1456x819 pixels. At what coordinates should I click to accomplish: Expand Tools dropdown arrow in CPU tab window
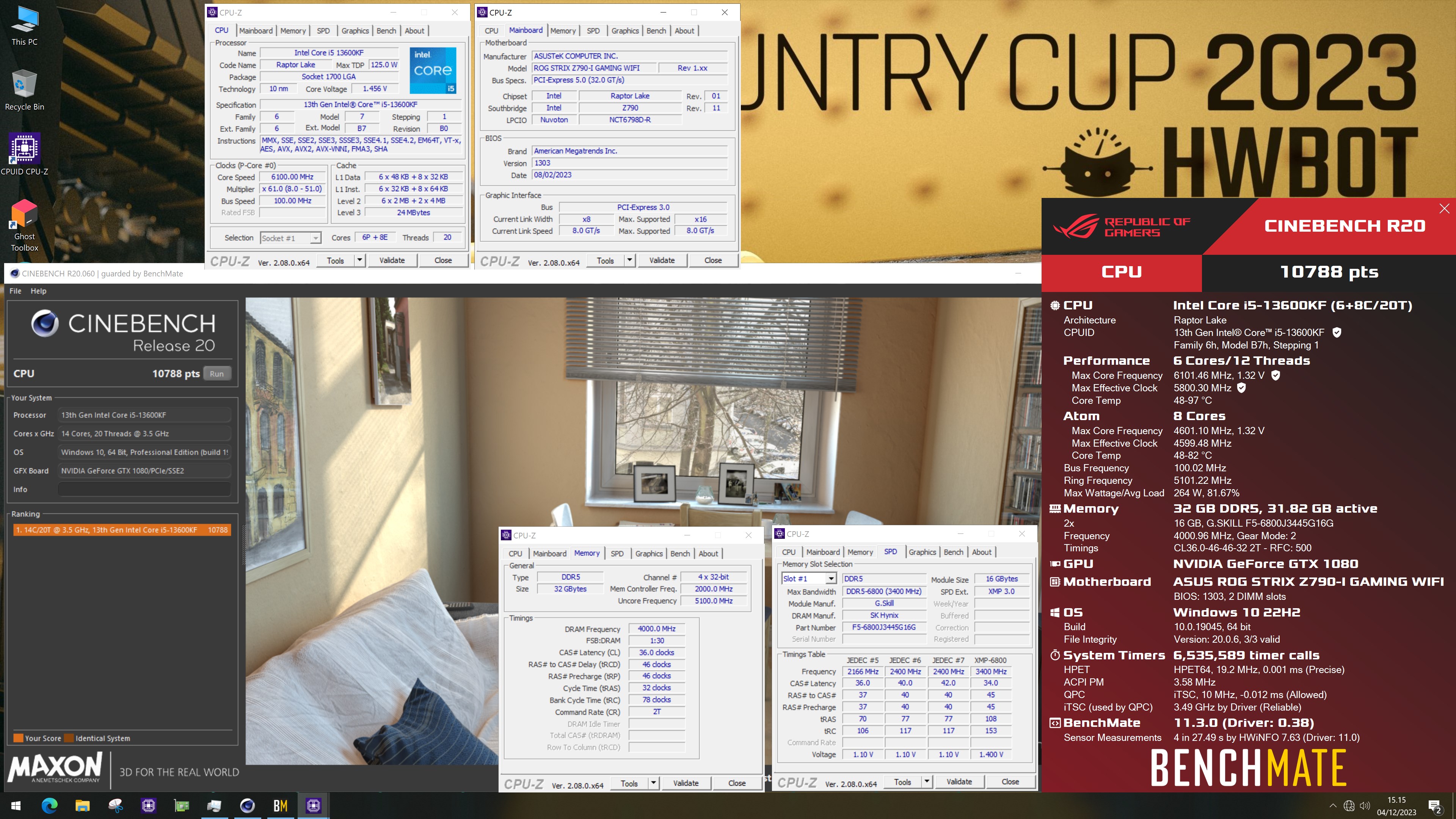click(359, 260)
